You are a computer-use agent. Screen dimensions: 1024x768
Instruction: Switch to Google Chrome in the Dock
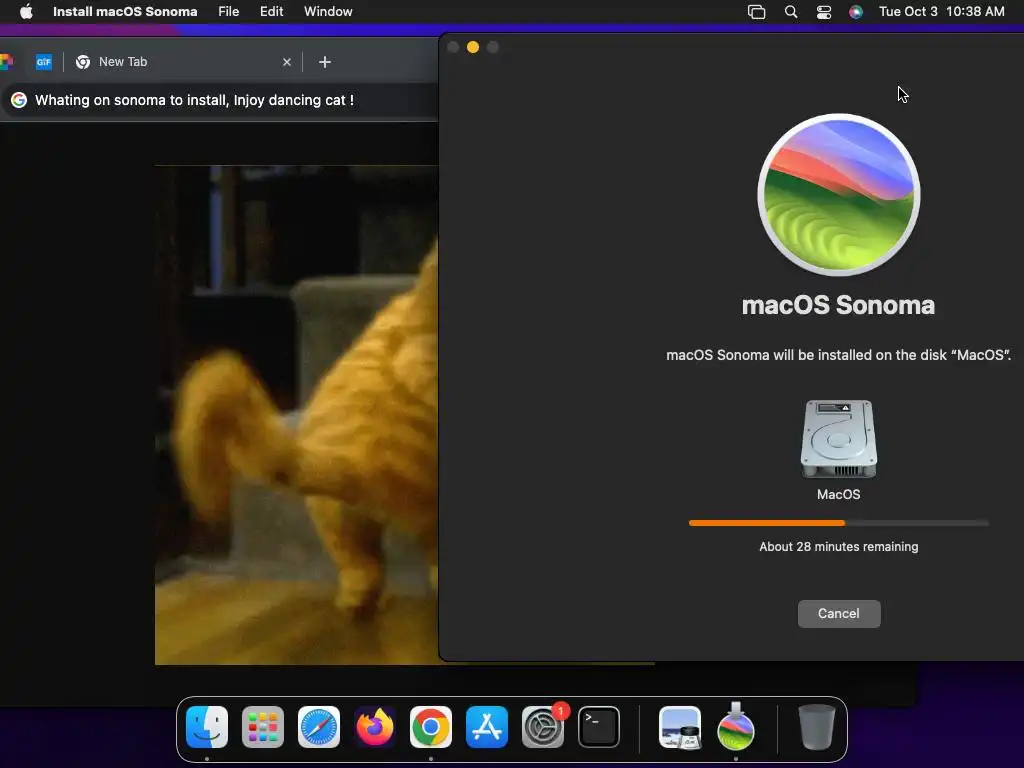pyautogui.click(x=430, y=727)
